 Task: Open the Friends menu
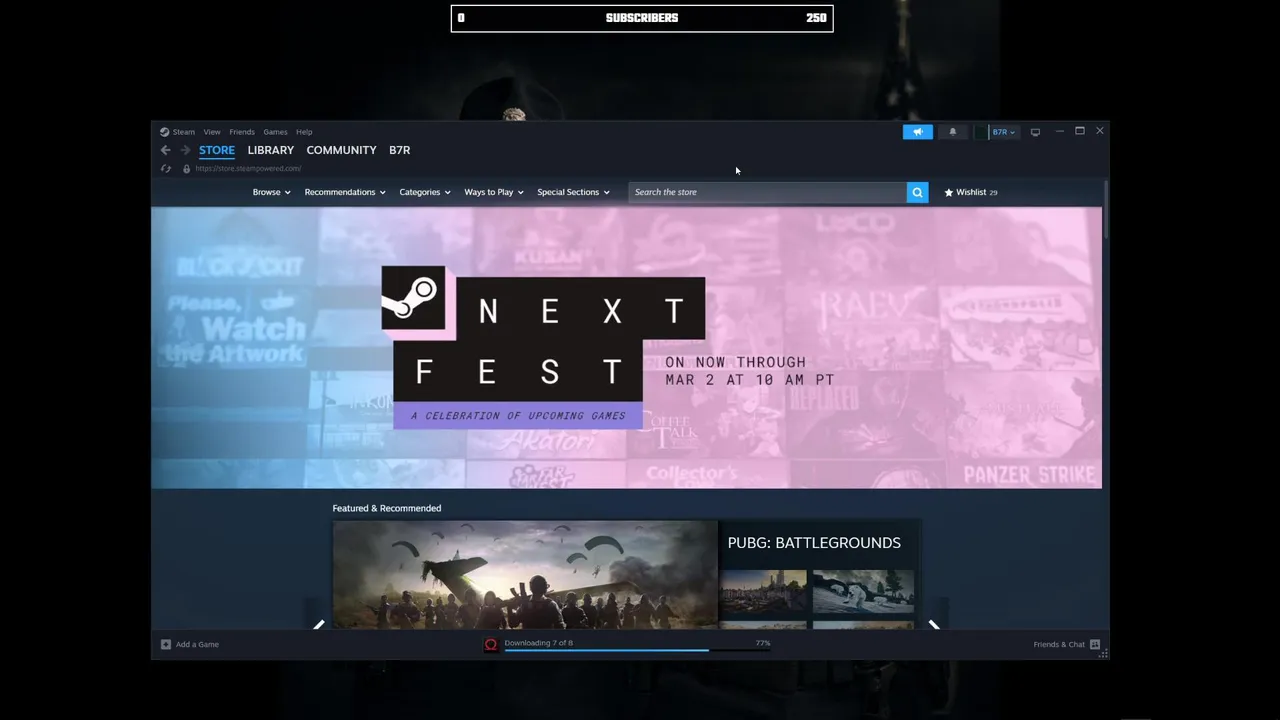pos(242,132)
